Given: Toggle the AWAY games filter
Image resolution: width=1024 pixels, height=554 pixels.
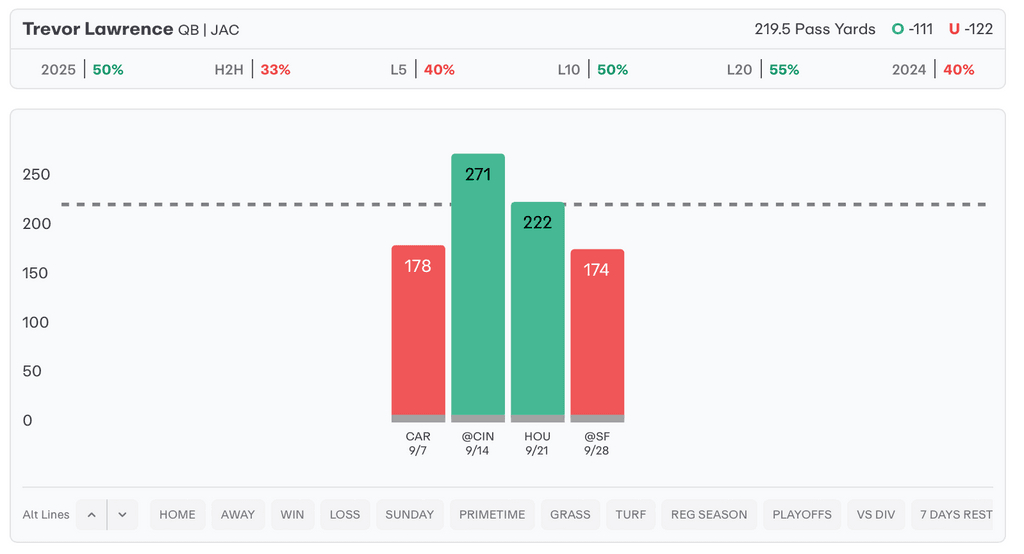Looking at the screenshot, I should (238, 515).
